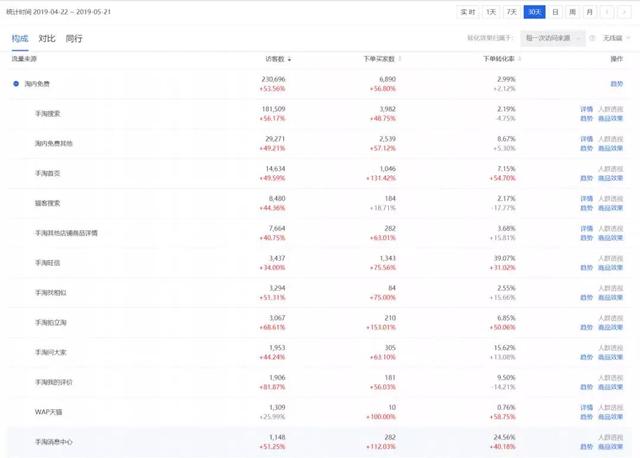Image resolution: width=640 pixels, height=458 pixels.
Task: Select the 30天 time range
Action: coord(535,12)
